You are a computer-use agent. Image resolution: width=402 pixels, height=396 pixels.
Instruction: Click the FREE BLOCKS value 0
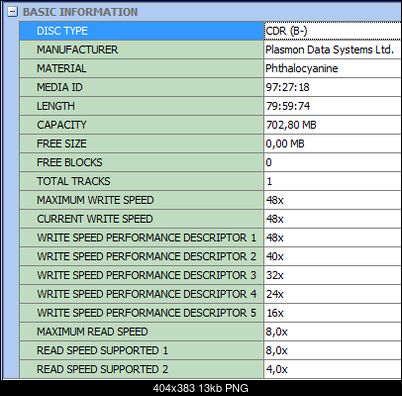coord(269,162)
